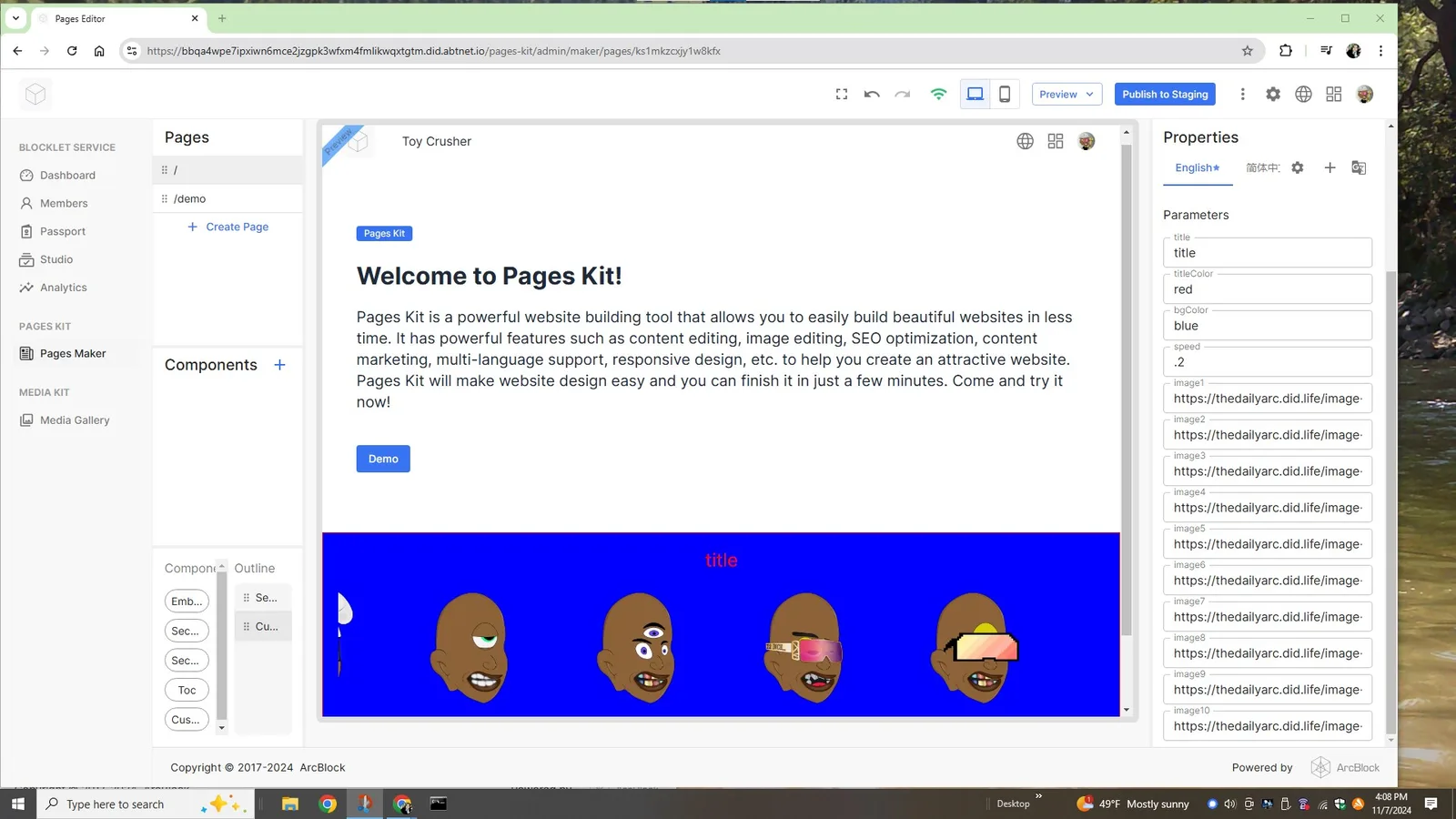Publish to Staging
This screenshot has height=819, width=1456.
(1165, 94)
